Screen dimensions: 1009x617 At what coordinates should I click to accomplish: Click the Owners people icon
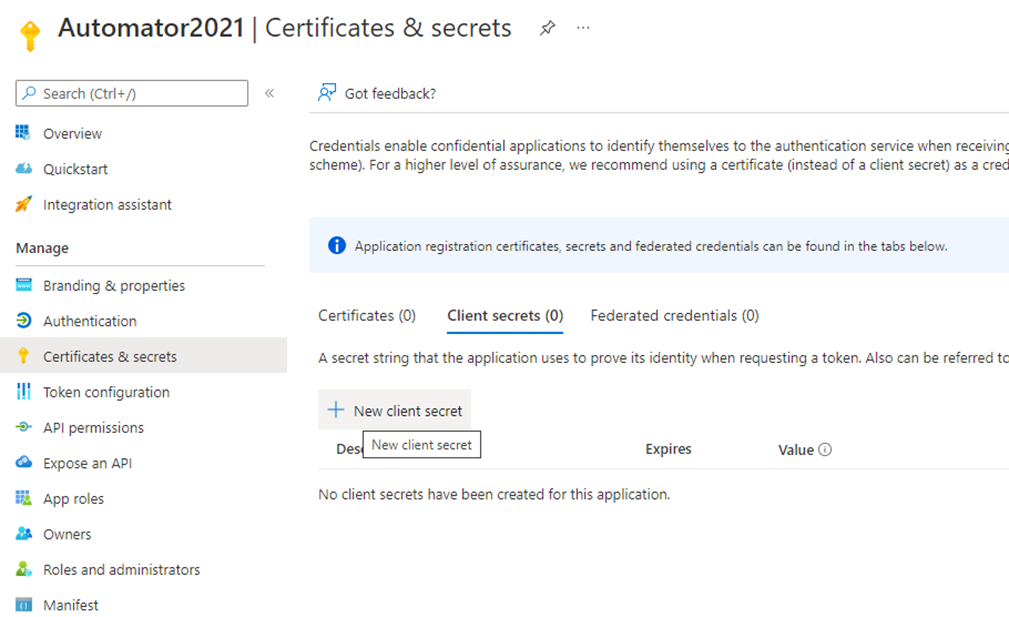[24, 534]
